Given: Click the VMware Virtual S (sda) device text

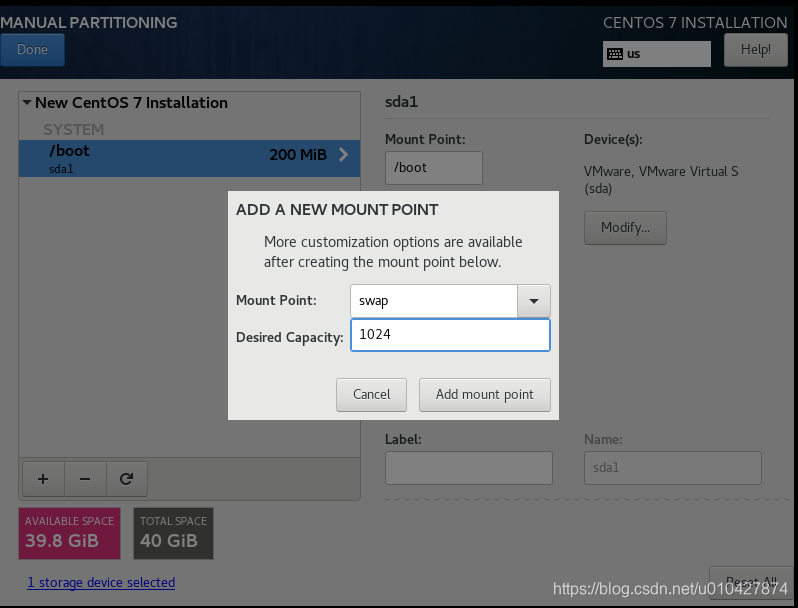Looking at the screenshot, I should pyautogui.click(x=661, y=180).
